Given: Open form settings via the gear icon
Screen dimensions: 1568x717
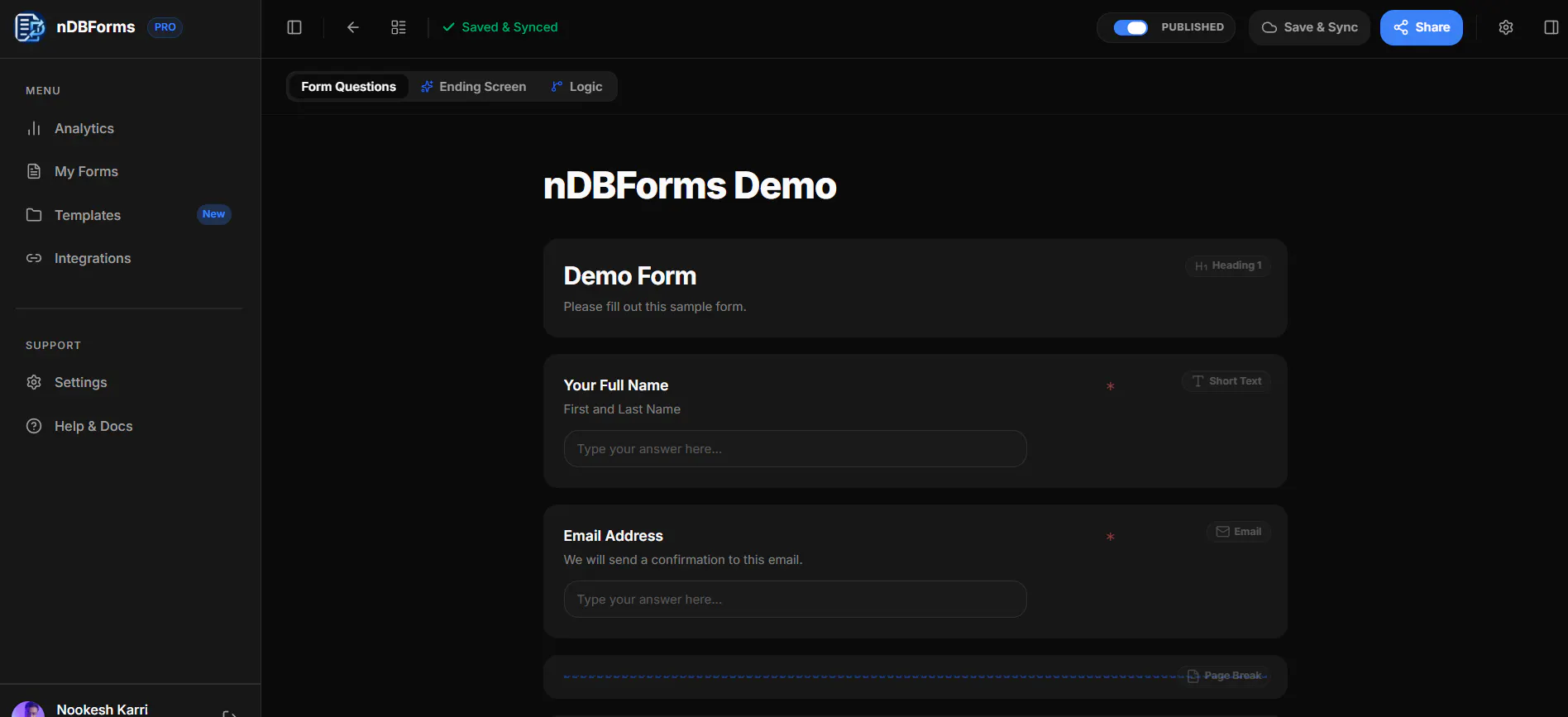Looking at the screenshot, I should click(1506, 27).
